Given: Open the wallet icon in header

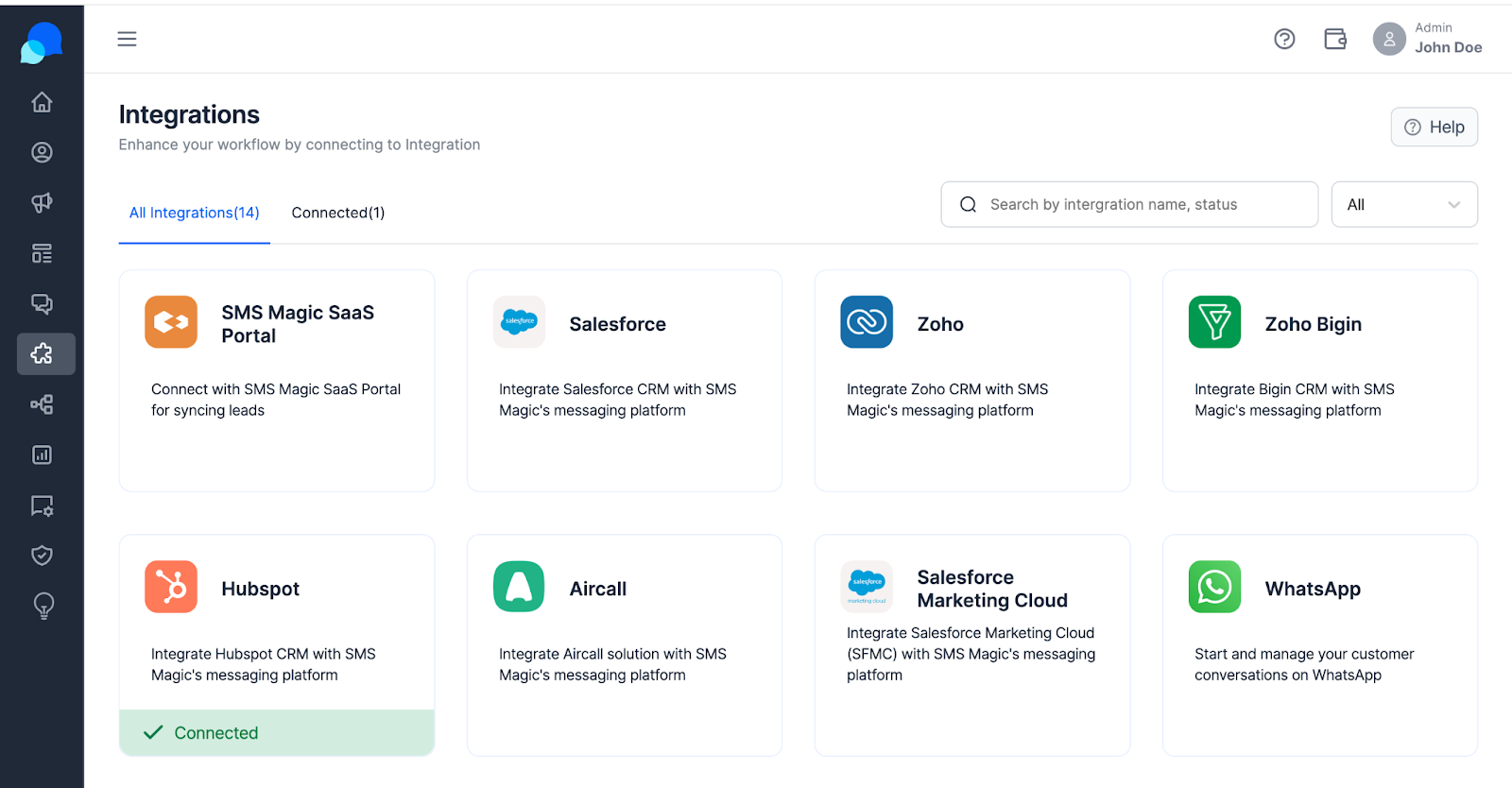Looking at the screenshot, I should pos(1335,39).
